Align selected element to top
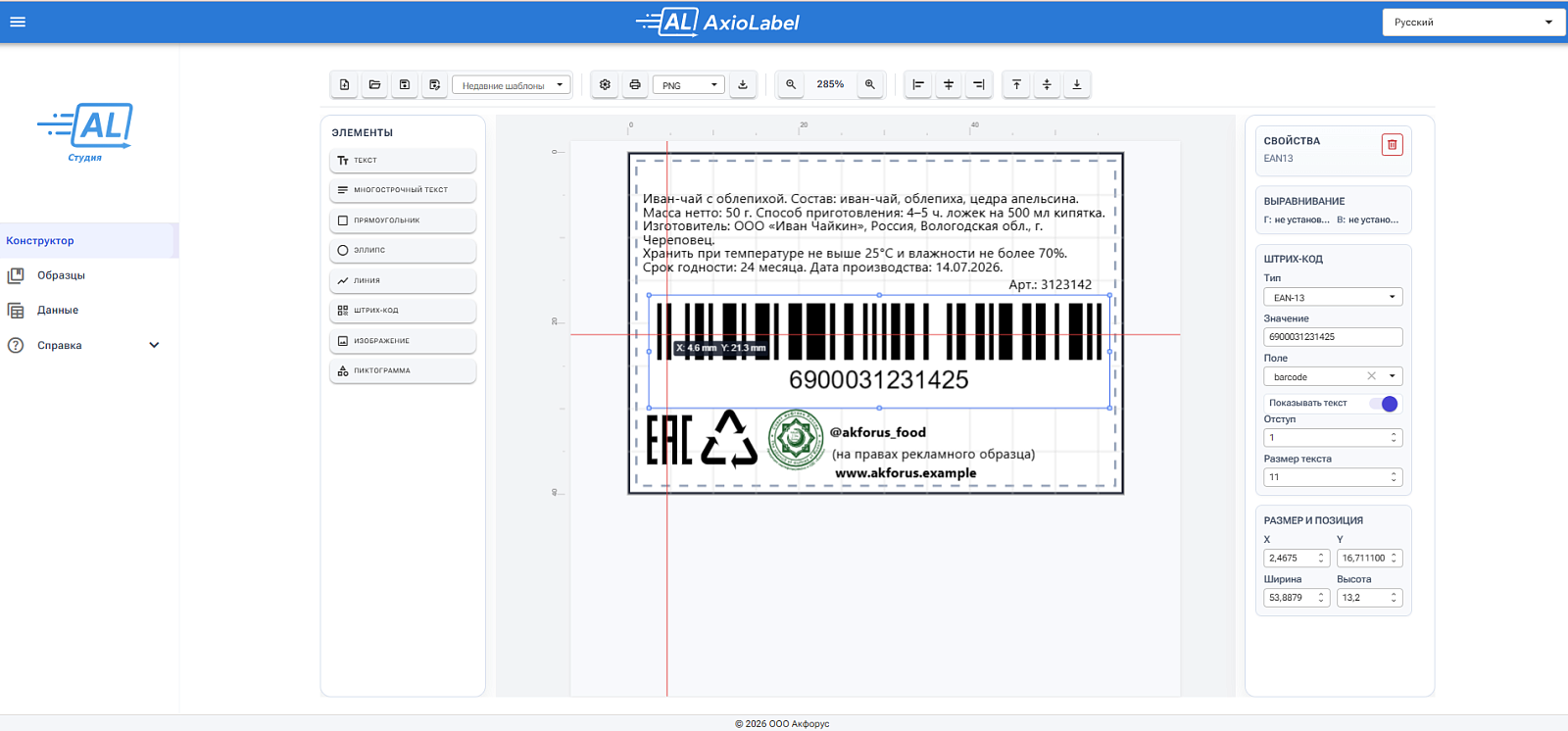The image size is (1568, 731). [x=1016, y=85]
